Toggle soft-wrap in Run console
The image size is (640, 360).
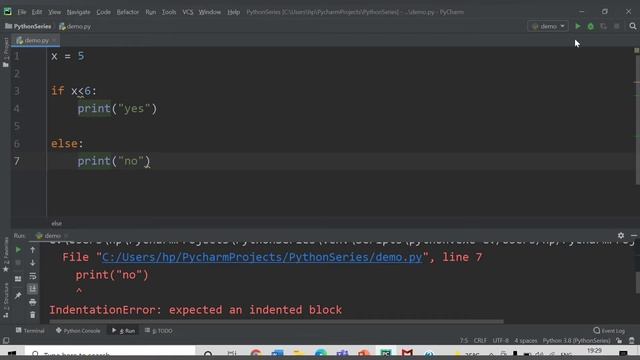pyautogui.click(x=33, y=276)
